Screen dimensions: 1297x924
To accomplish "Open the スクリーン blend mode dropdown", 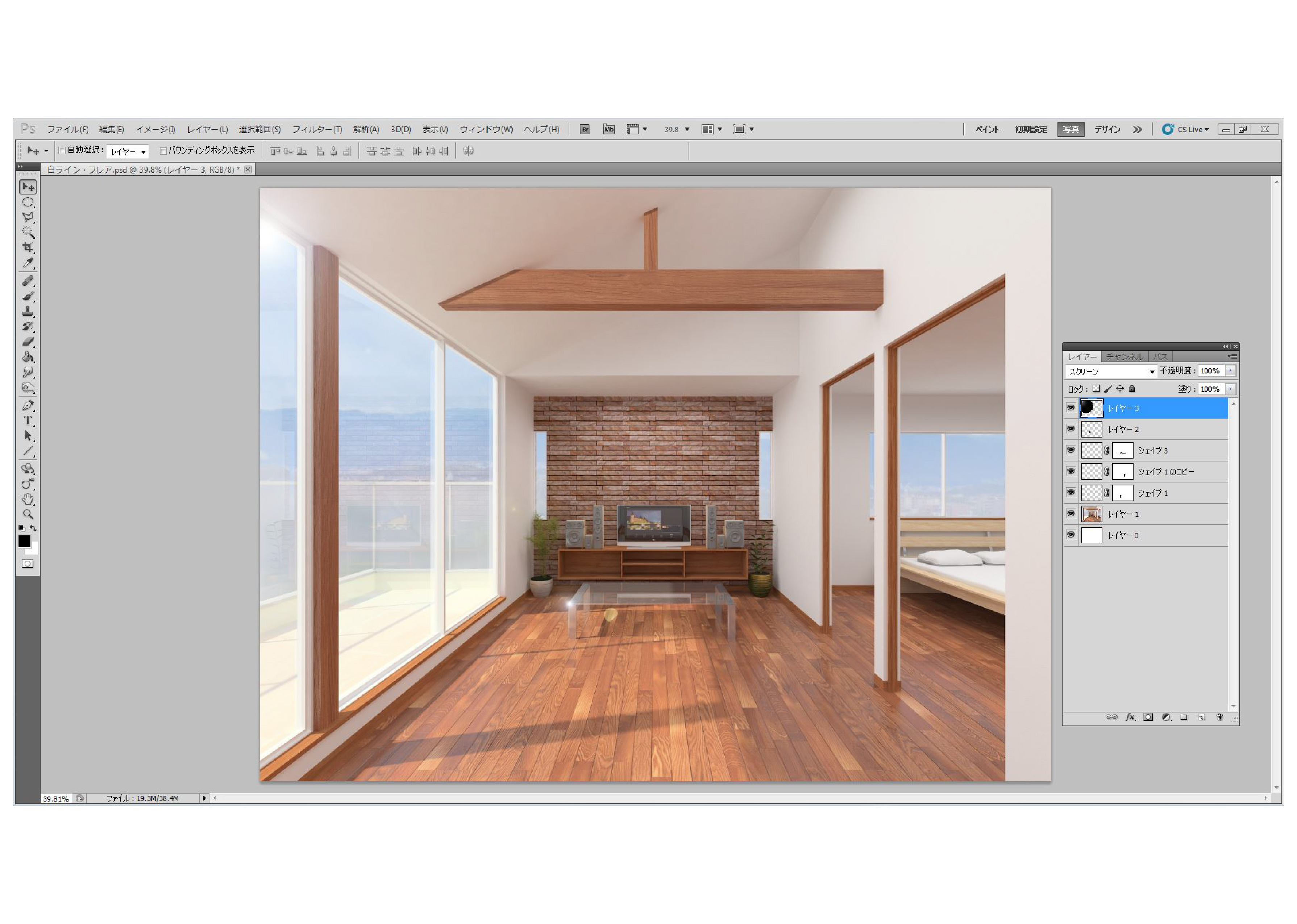I will coord(1110,372).
